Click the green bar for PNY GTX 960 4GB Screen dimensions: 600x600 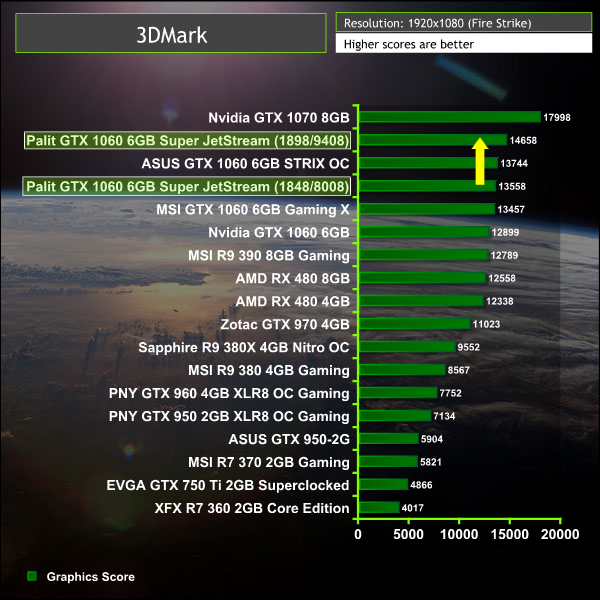398,393
